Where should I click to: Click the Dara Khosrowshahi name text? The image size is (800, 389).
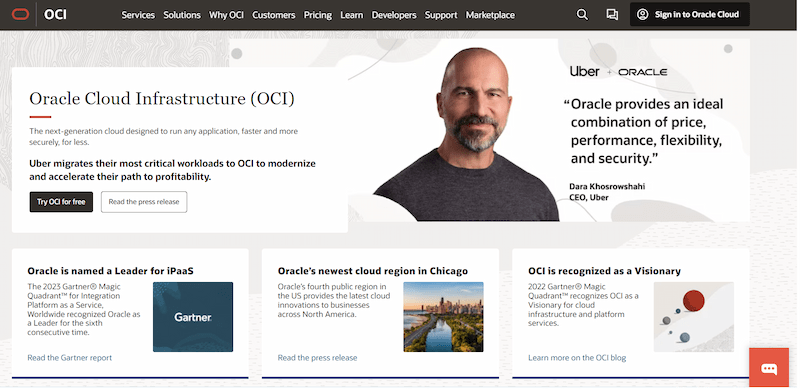(607, 186)
